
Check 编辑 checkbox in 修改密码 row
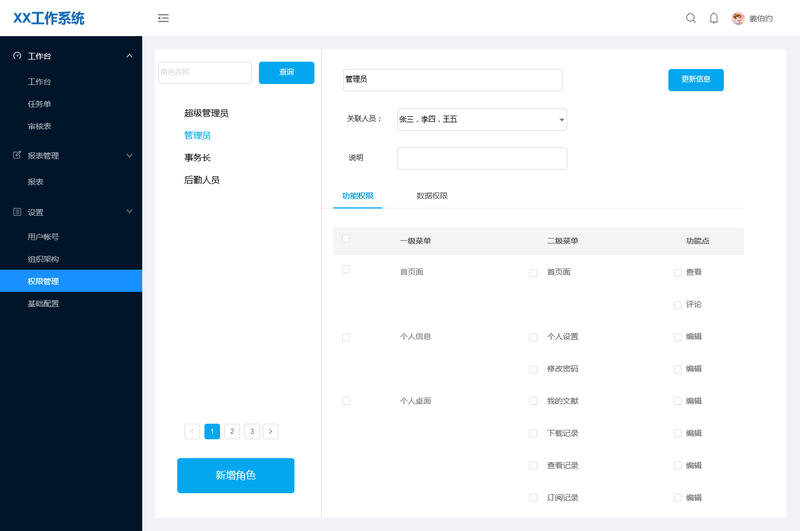pos(678,369)
